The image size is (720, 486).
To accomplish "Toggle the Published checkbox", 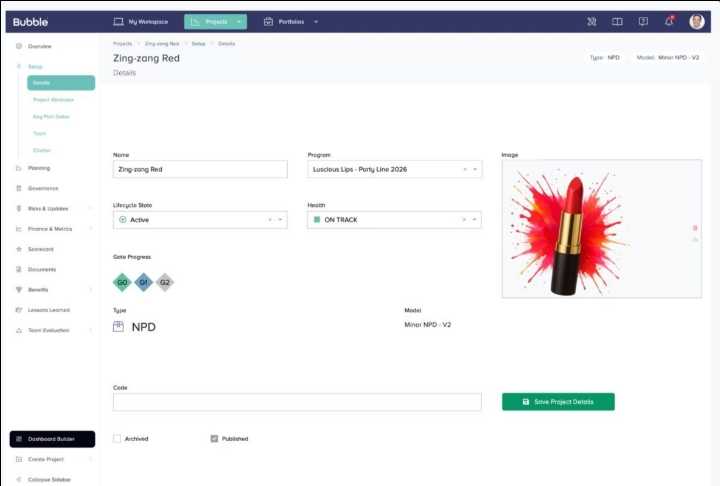I will [214, 439].
